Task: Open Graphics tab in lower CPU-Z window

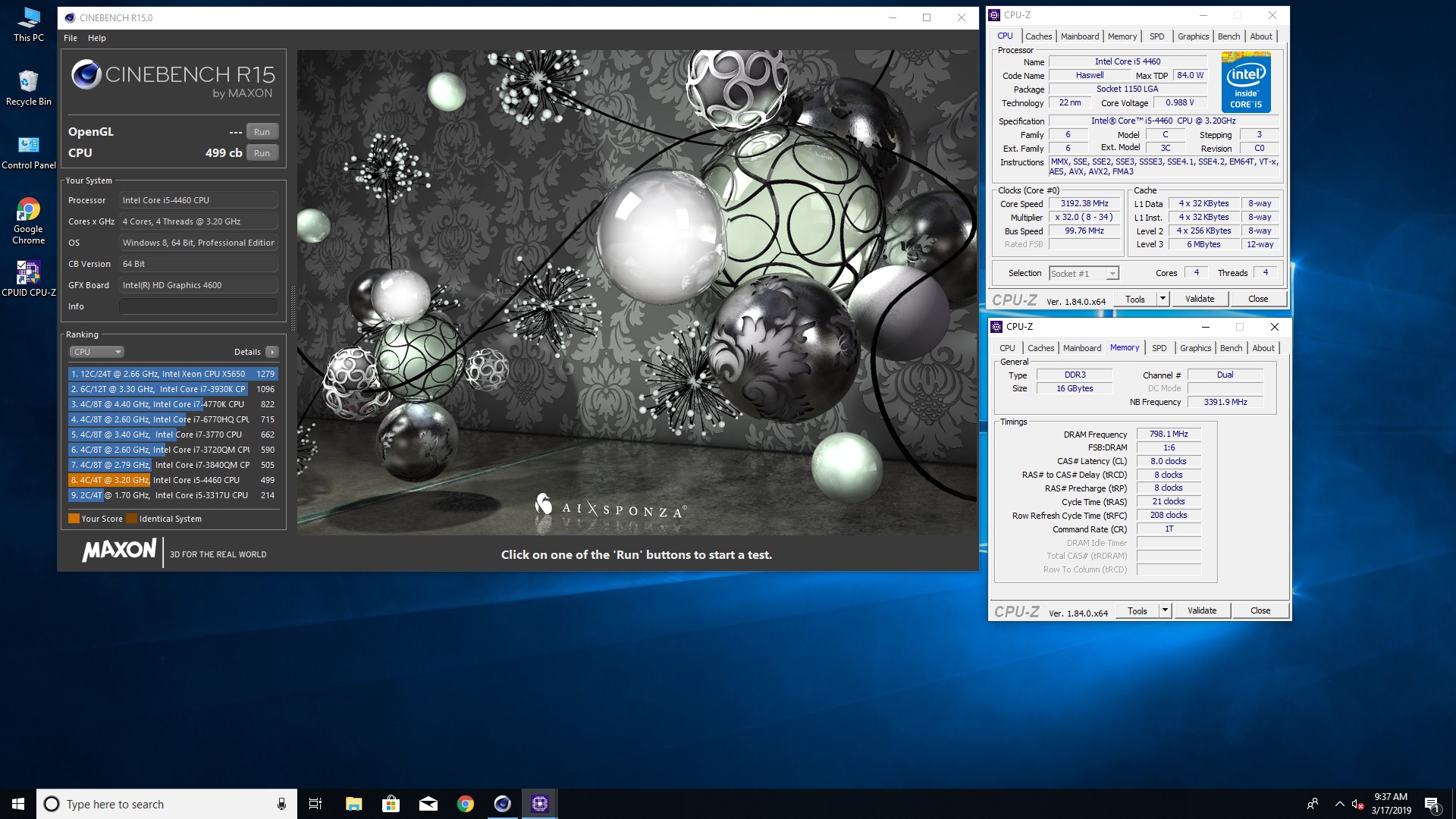Action: 1195,348
